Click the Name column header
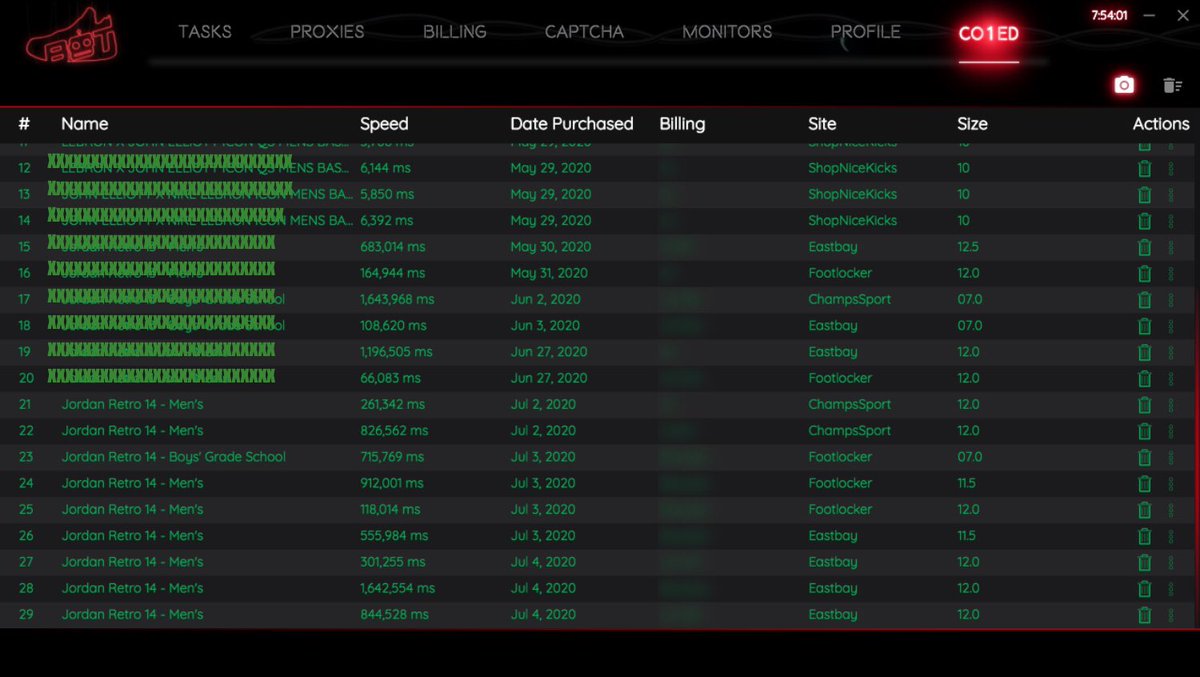 84,124
